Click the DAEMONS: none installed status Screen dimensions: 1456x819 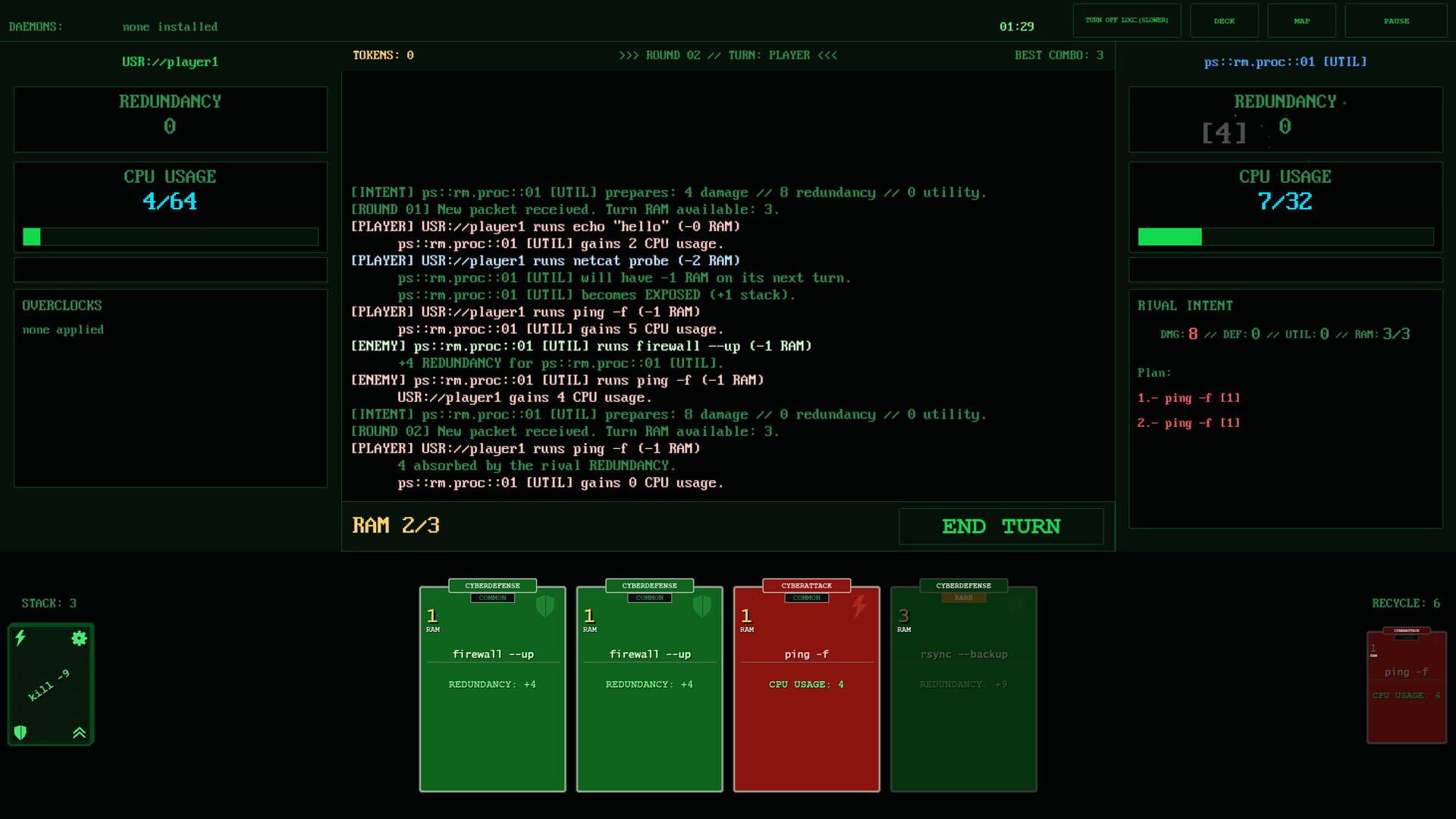coord(113,27)
